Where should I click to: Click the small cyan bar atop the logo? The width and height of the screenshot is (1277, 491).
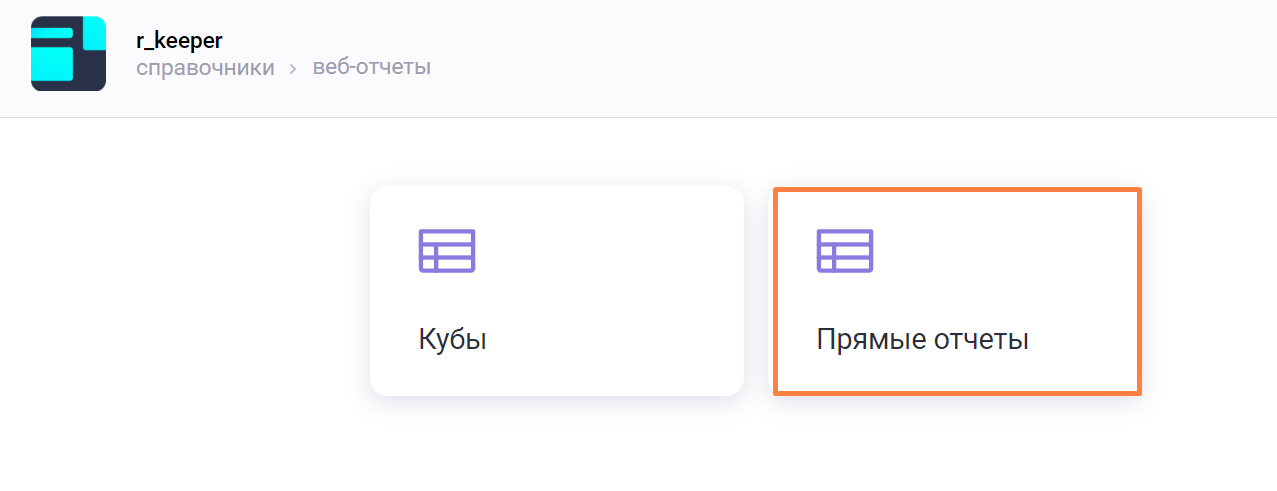pyautogui.click(x=52, y=33)
